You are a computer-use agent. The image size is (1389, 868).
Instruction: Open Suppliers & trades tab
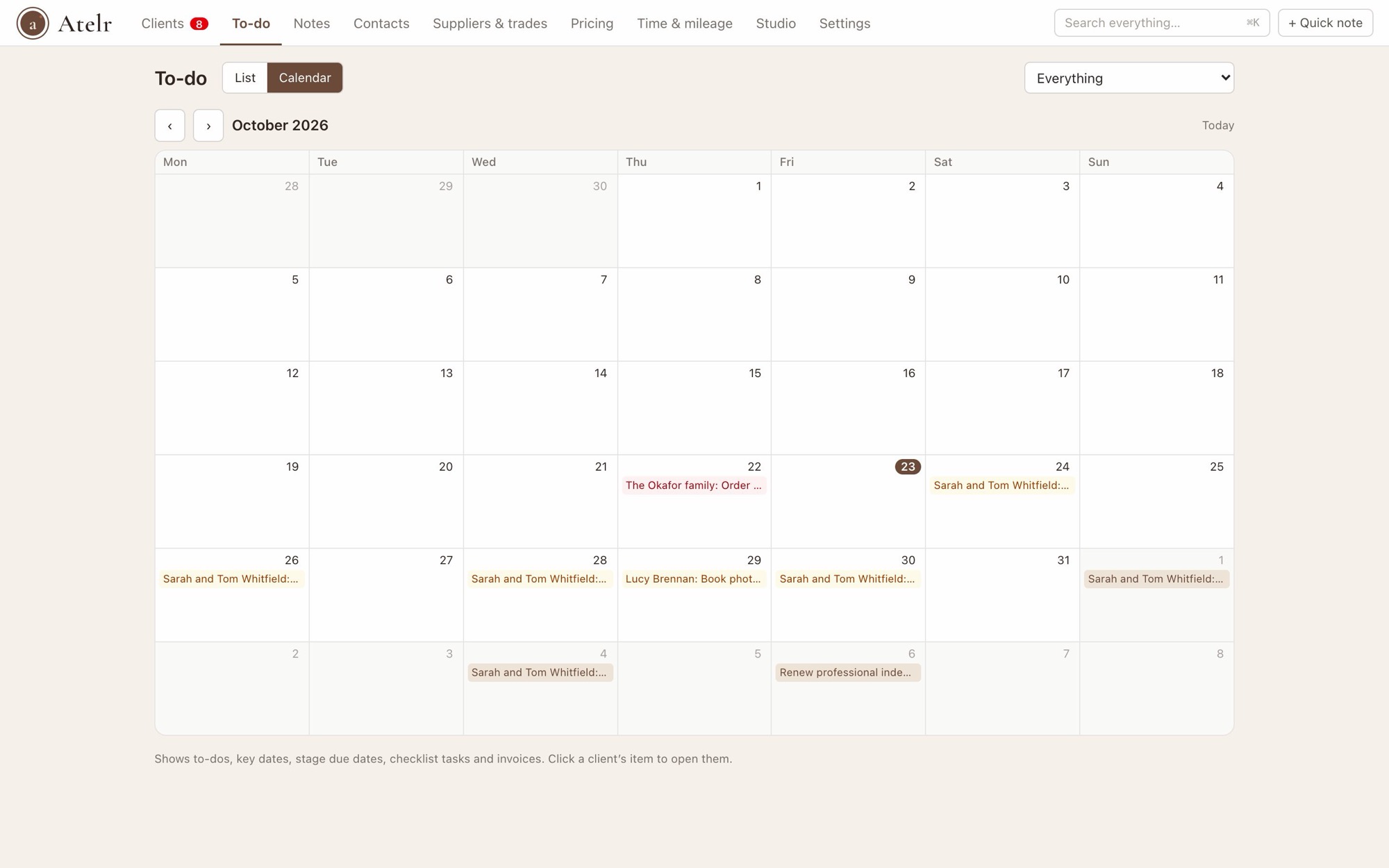point(490,23)
